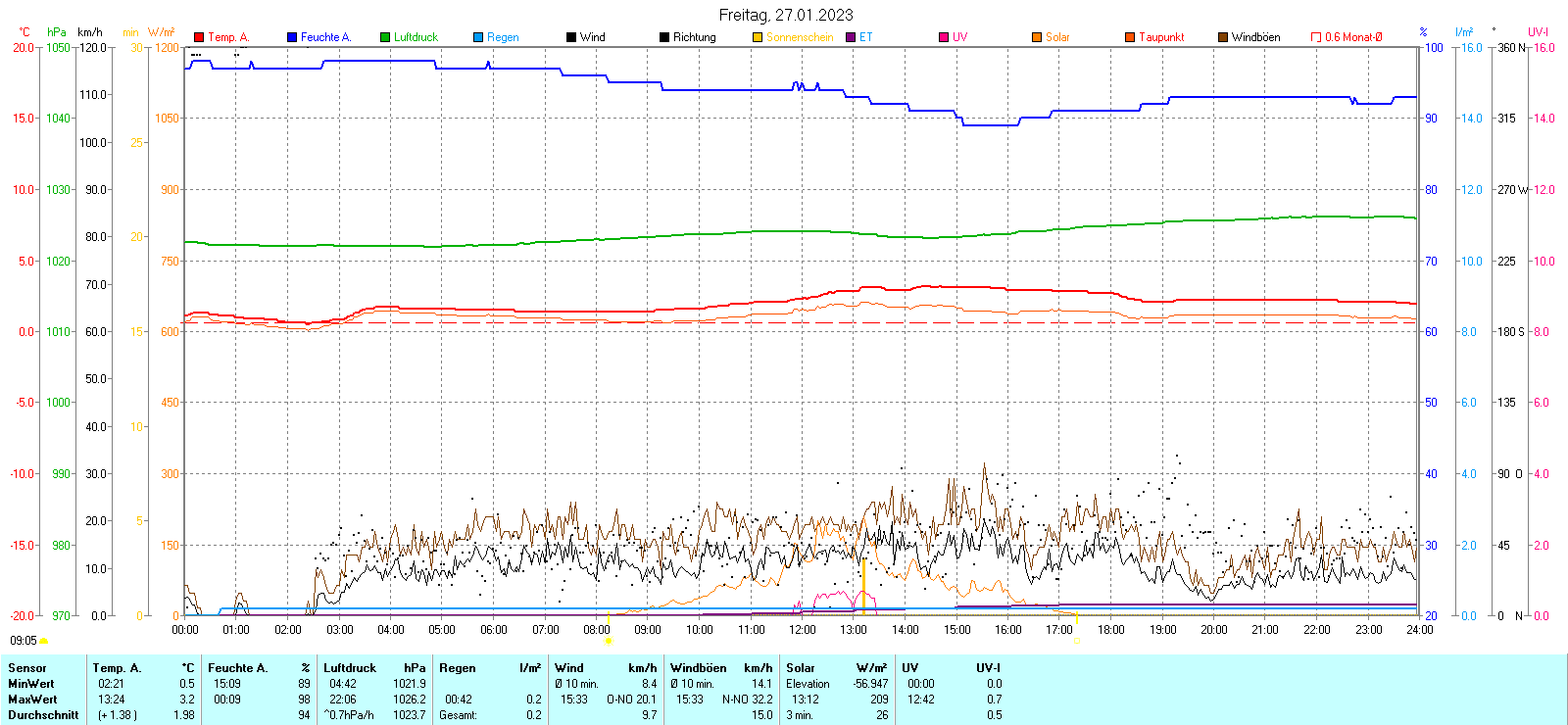Click the Durchschnitt row label in the table
The height and width of the screenshot is (725, 1568).
[x=43, y=715]
